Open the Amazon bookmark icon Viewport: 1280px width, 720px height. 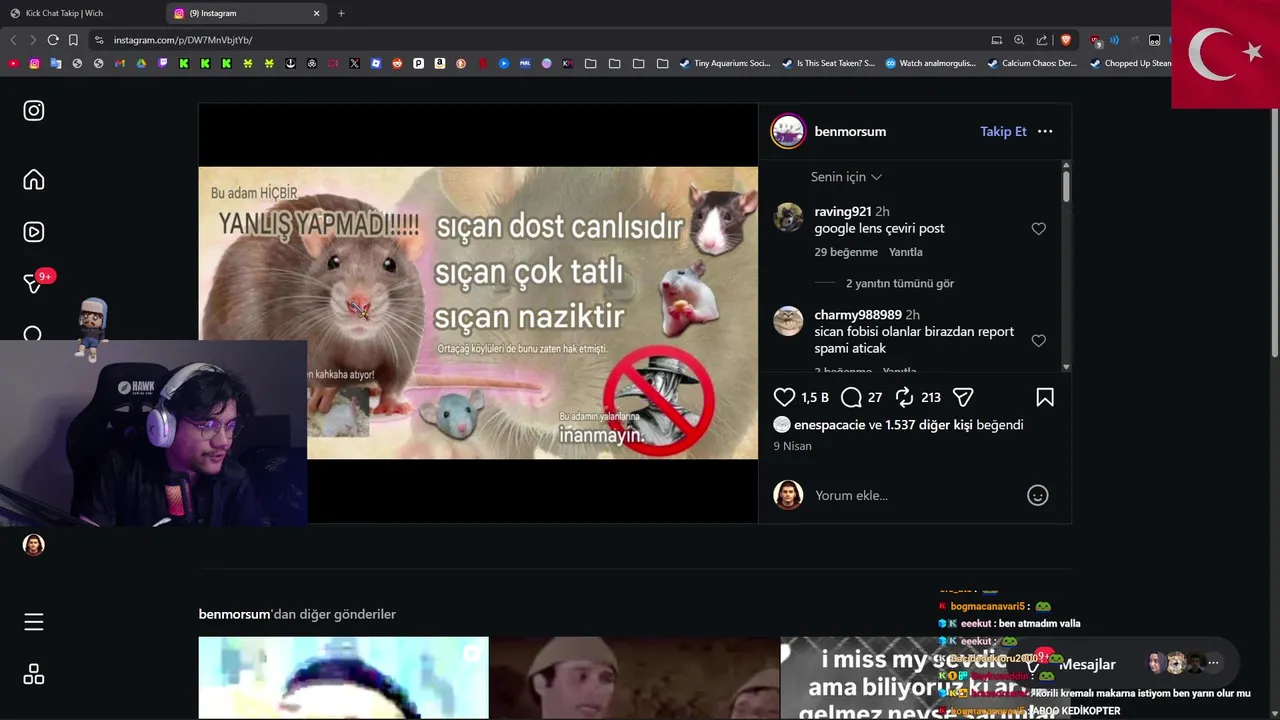point(439,63)
